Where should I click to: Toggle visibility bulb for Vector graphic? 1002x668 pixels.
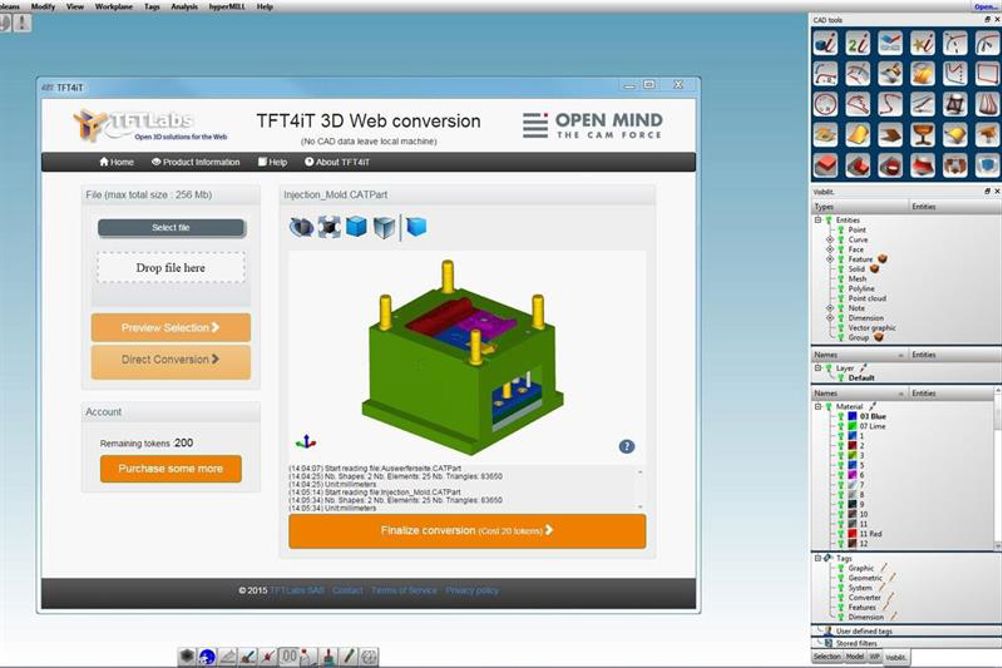841,327
